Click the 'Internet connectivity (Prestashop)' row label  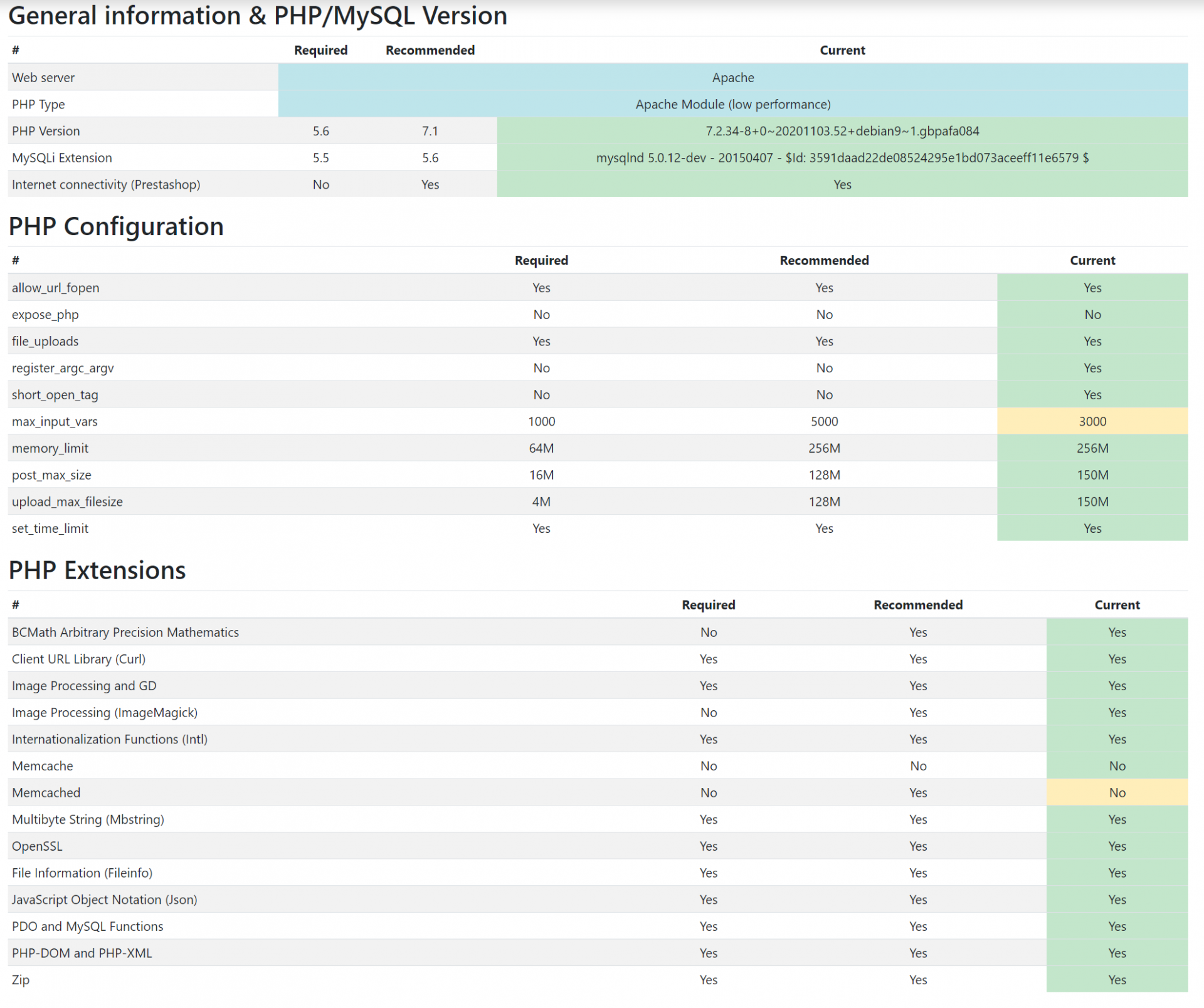pos(106,184)
